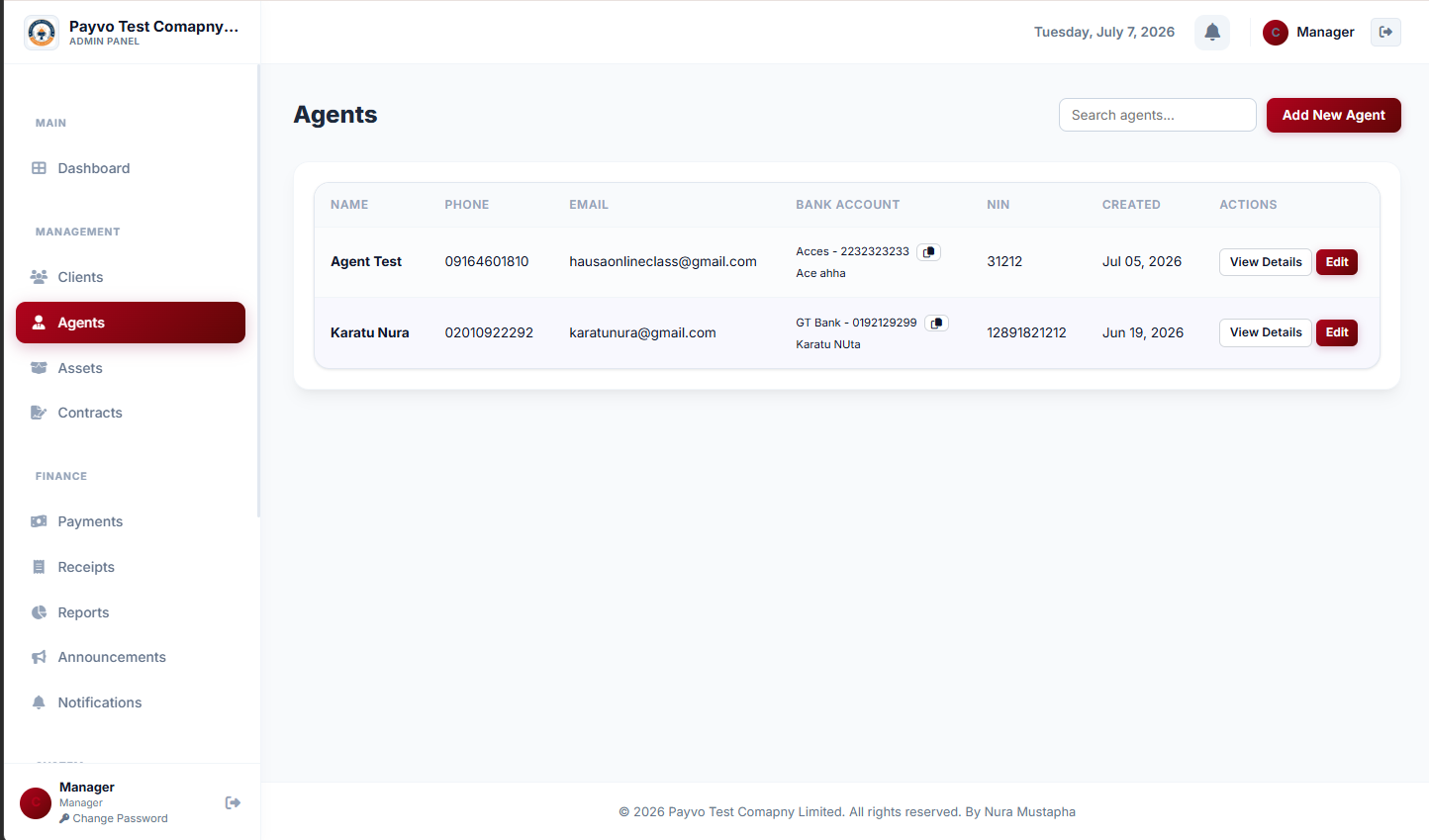Screen dimensions: 1429x840
Task: Edit the Agent Test row
Action: click(1337, 262)
